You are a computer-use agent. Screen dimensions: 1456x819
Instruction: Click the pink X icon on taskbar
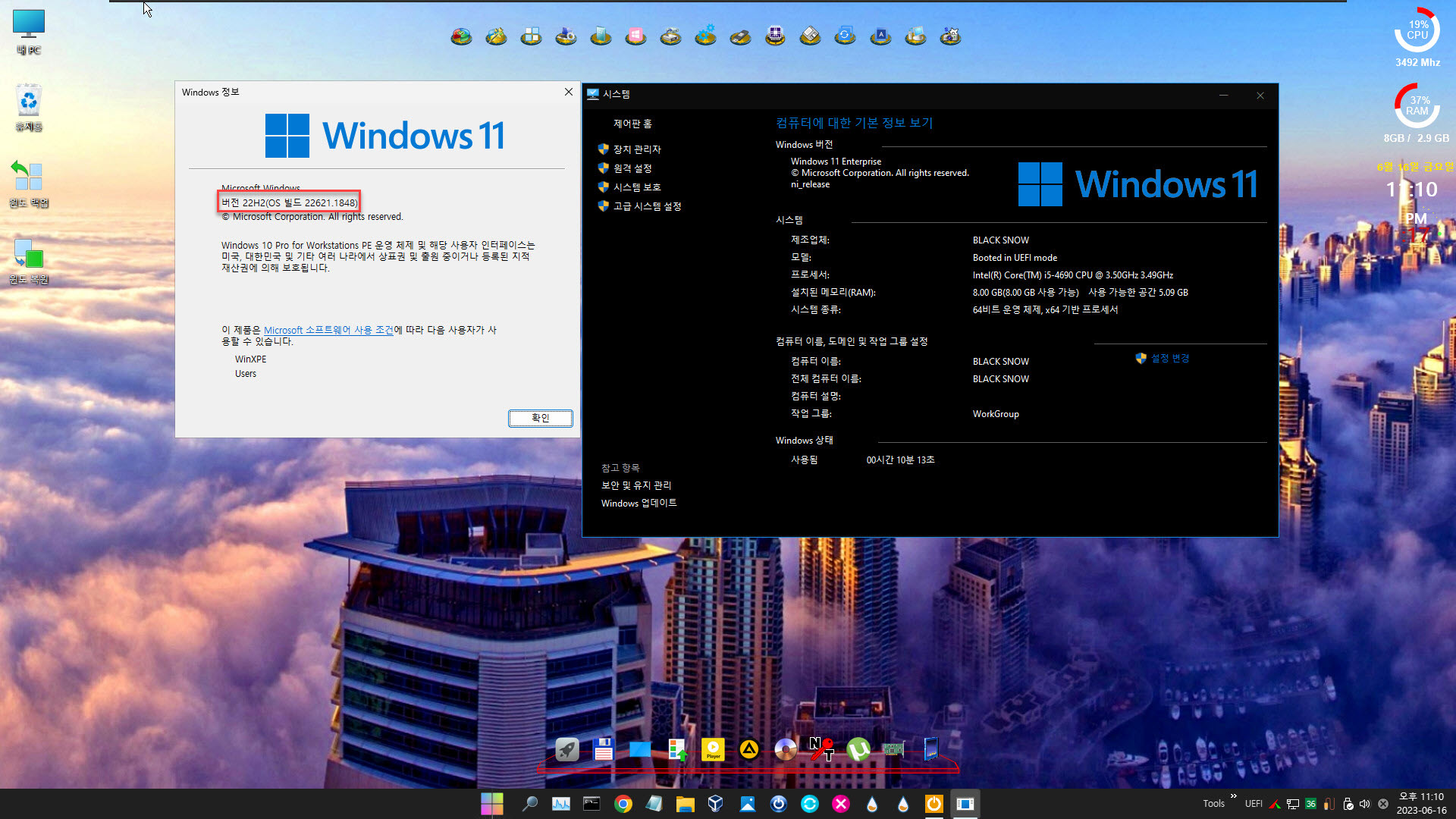click(841, 804)
